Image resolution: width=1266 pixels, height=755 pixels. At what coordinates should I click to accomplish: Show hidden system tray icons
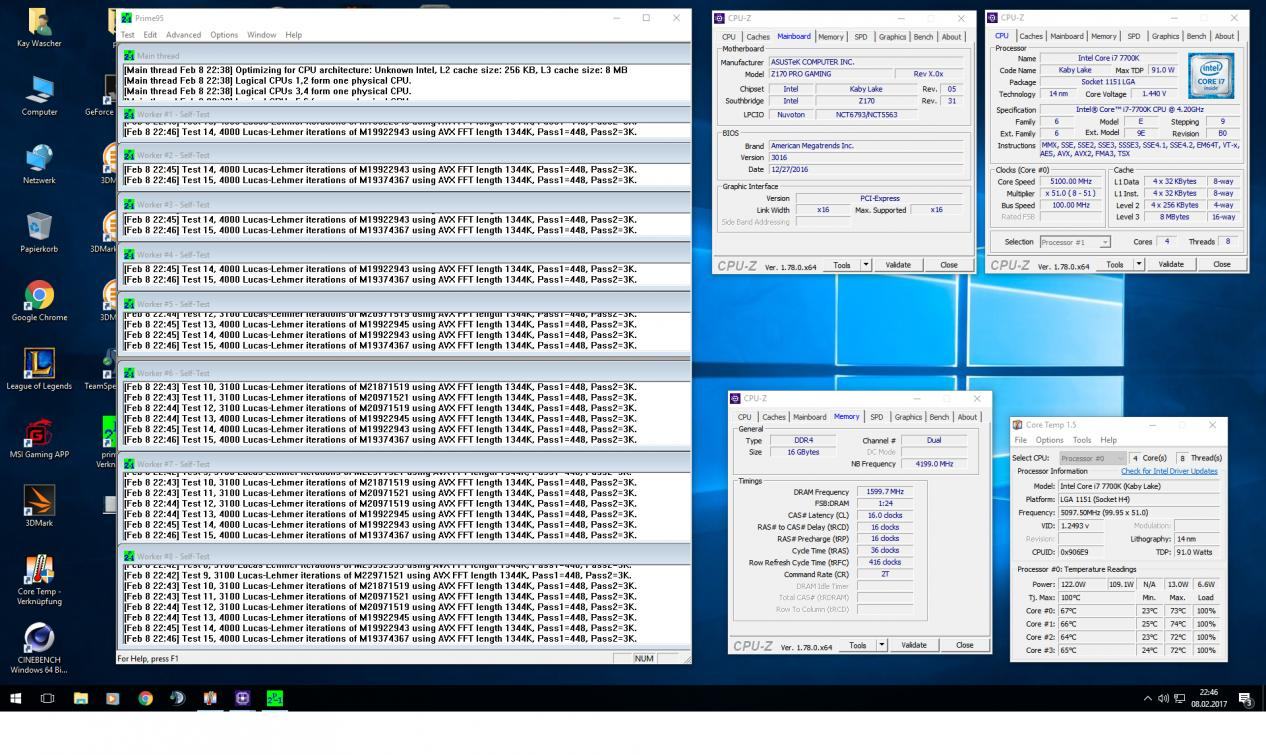tap(1147, 698)
